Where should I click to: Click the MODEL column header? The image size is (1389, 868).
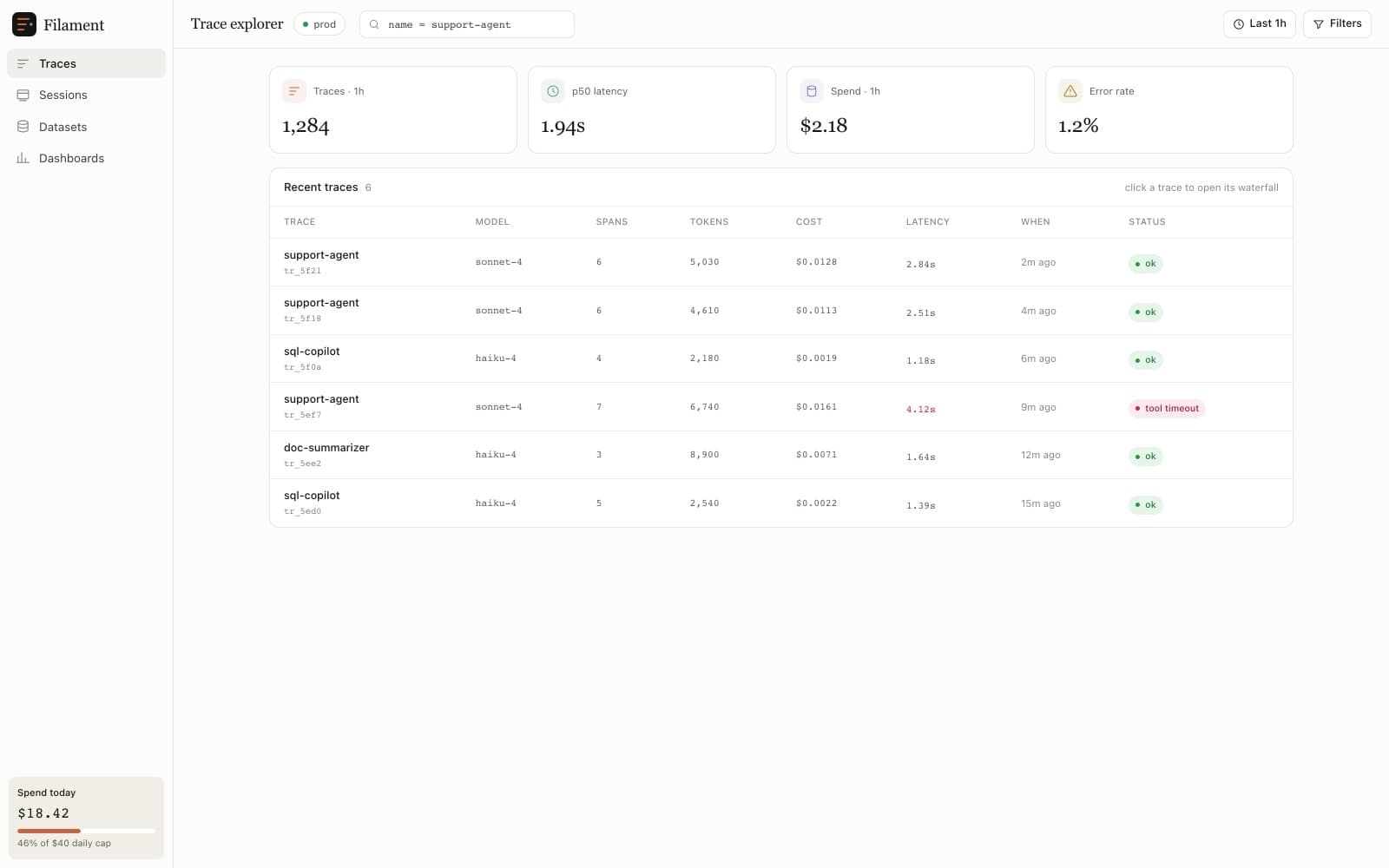pyautogui.click(x=492, y=222)
